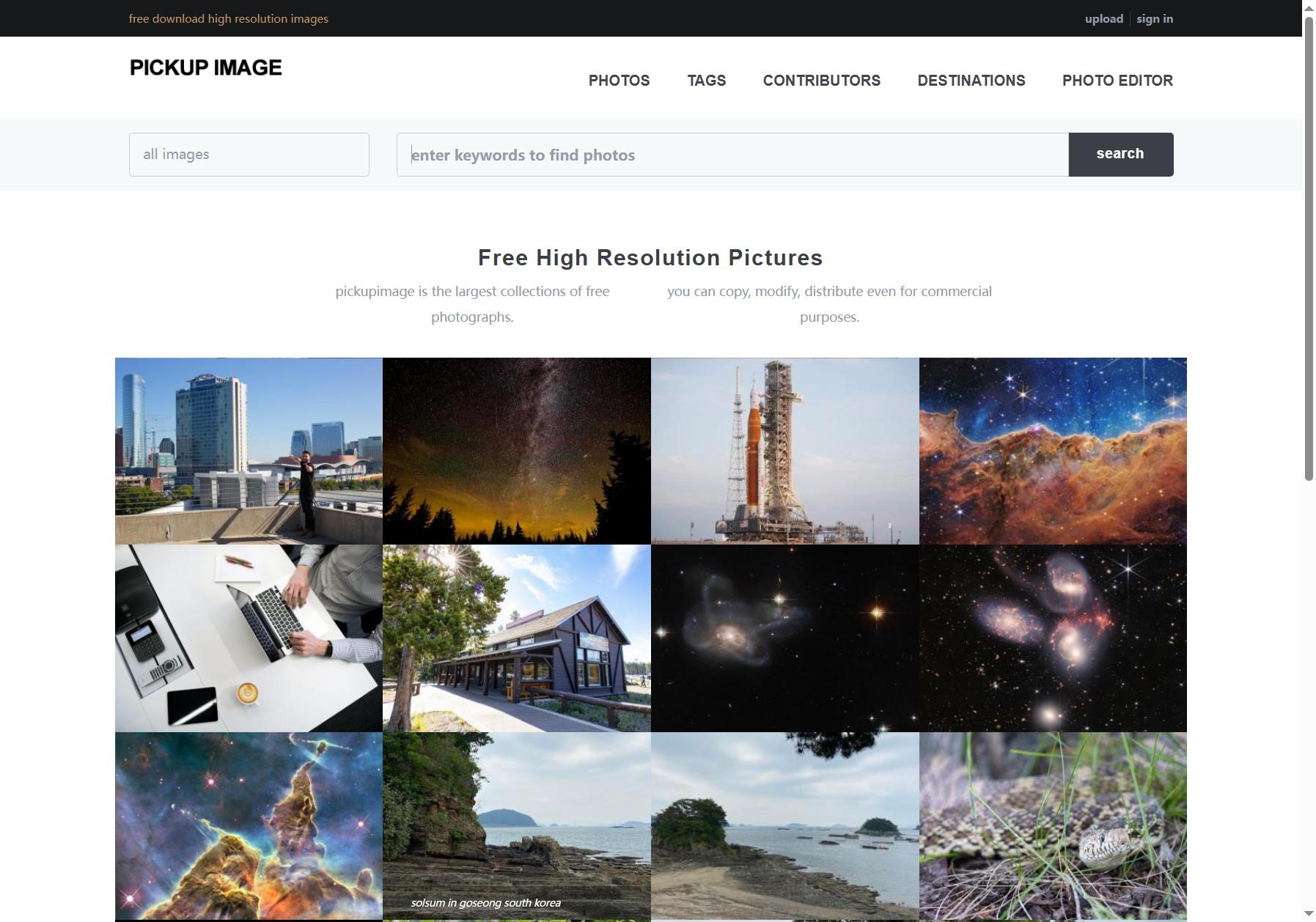Click the upload link

(1104, 19)
